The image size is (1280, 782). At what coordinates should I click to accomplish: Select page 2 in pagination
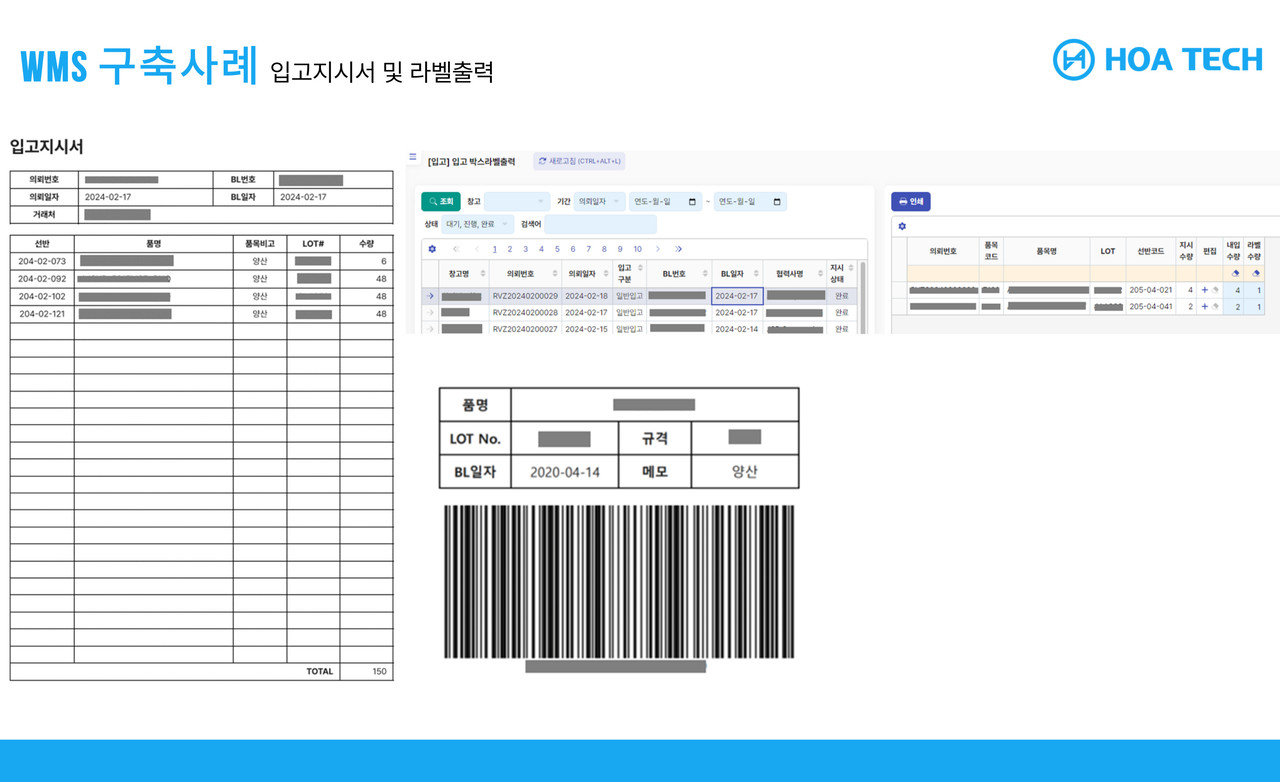click(510, 249)
